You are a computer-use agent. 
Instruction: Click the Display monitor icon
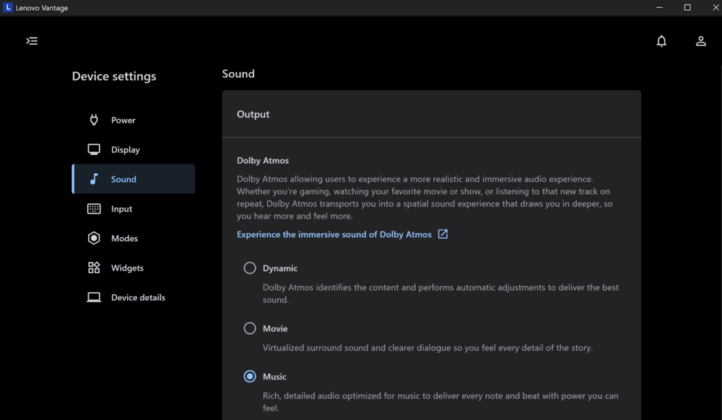point(94,149)
